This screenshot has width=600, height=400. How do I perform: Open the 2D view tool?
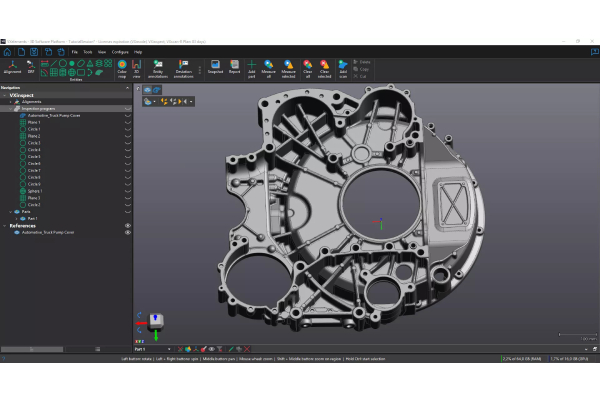136,69
